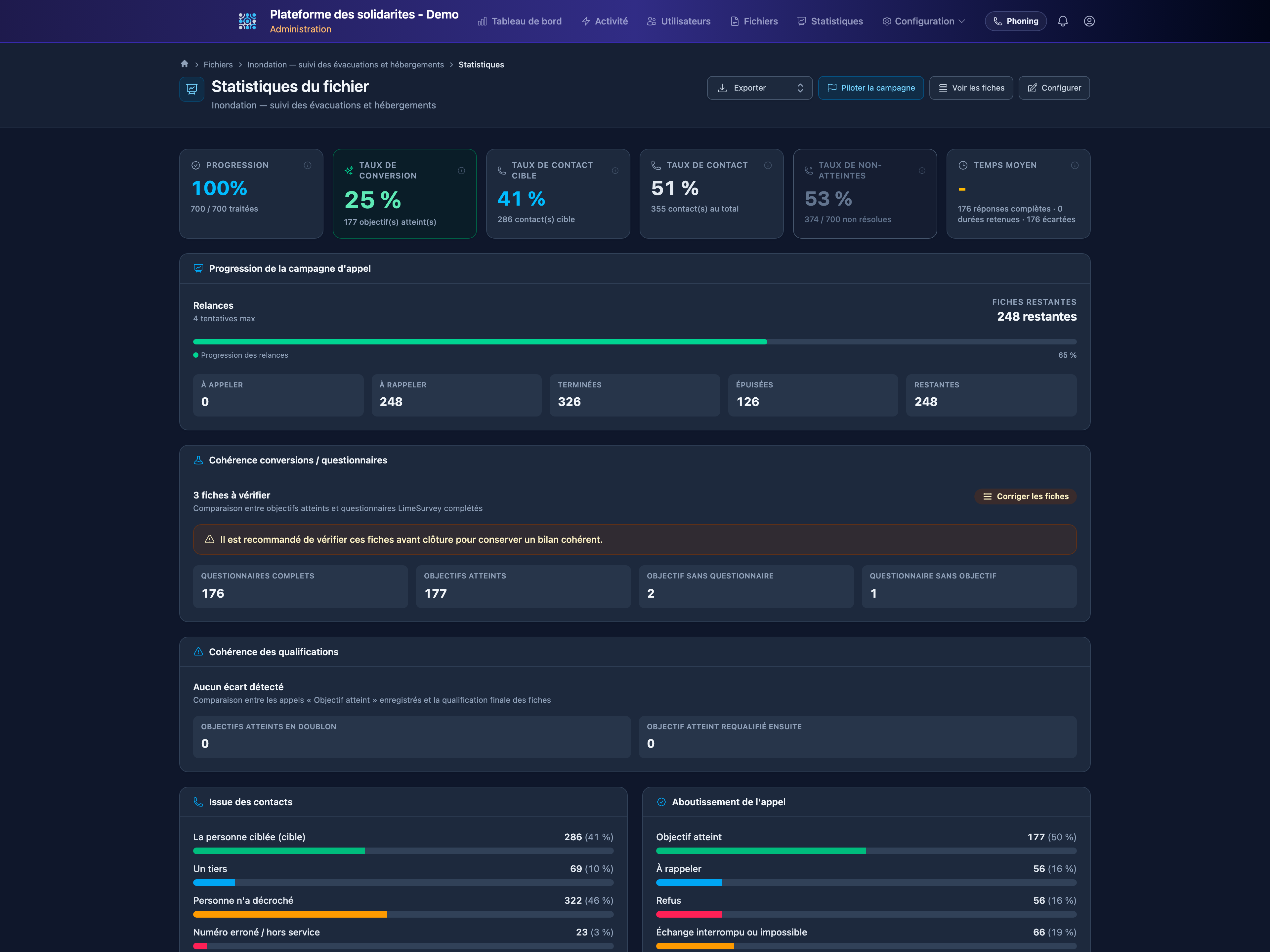
Task: Open the Exporter dropdown
Action: (x=760, y=88)
